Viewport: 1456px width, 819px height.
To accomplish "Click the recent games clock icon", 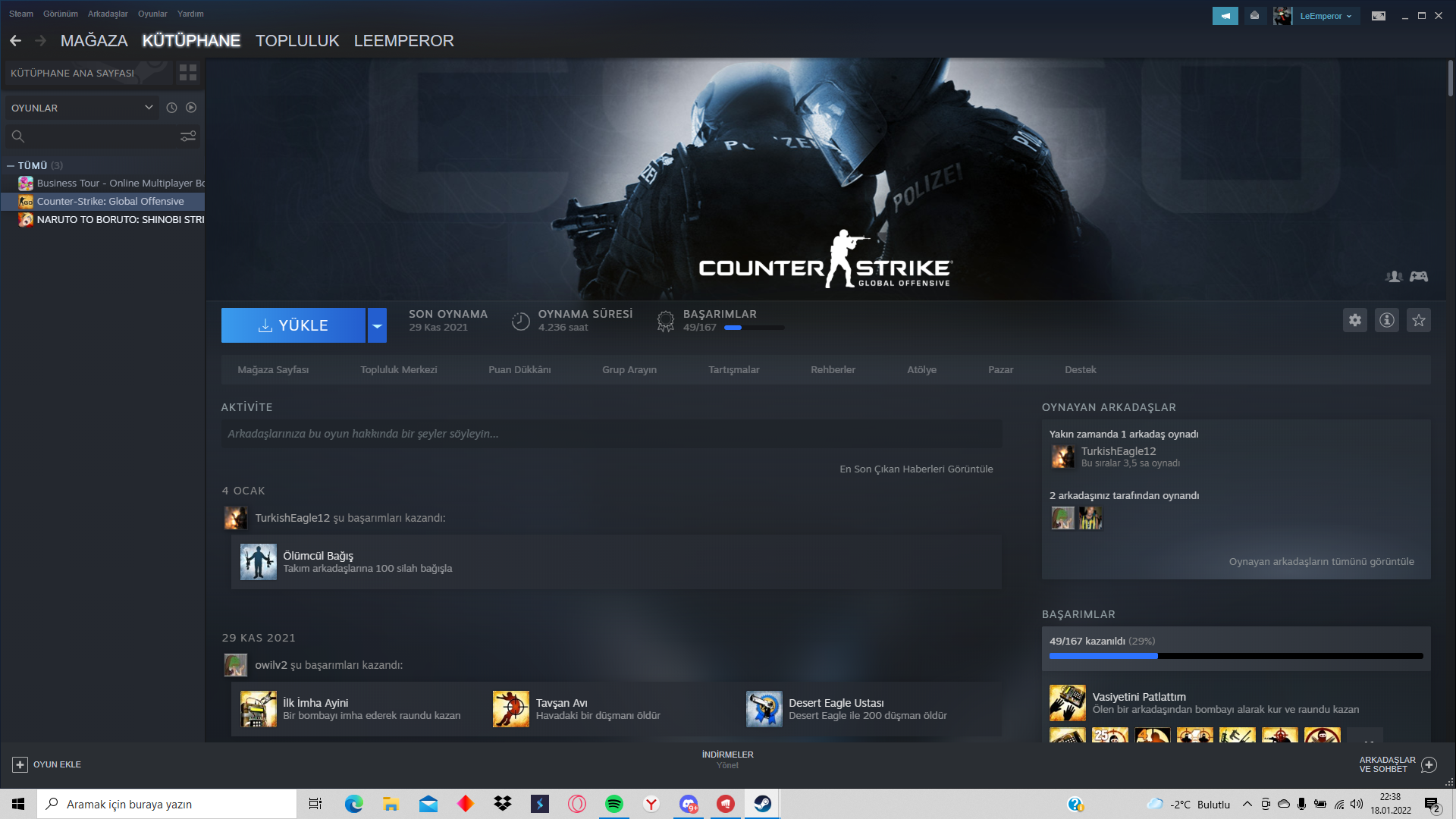I will click(171, 108).
